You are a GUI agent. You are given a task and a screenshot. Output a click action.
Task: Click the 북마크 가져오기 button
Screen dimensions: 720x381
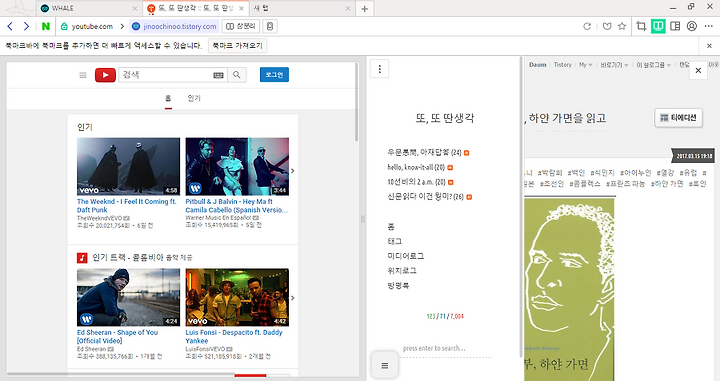[237, 45]
